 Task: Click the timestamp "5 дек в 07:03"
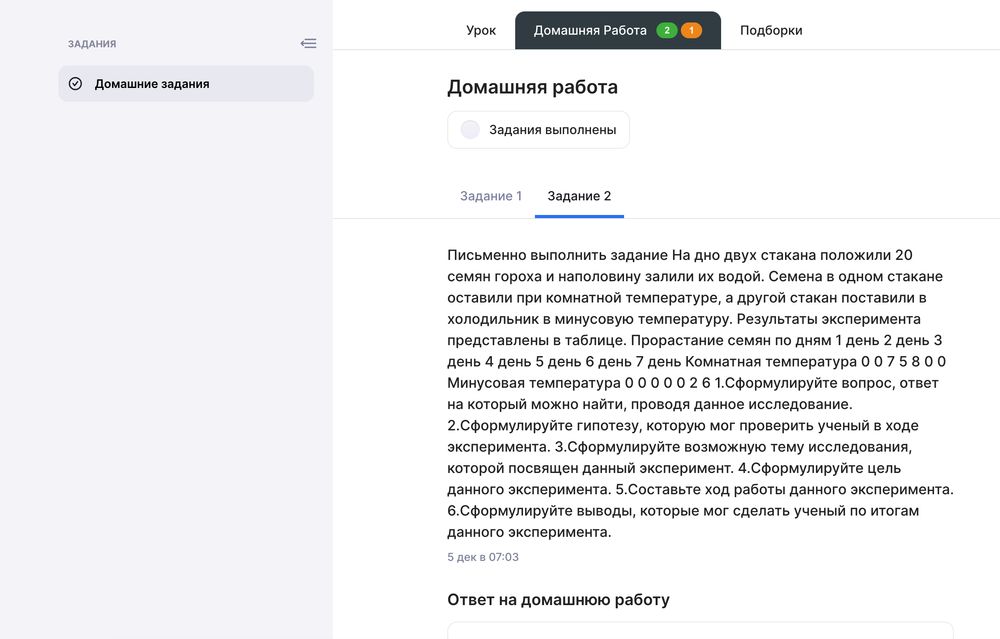(x=483, y=557)
